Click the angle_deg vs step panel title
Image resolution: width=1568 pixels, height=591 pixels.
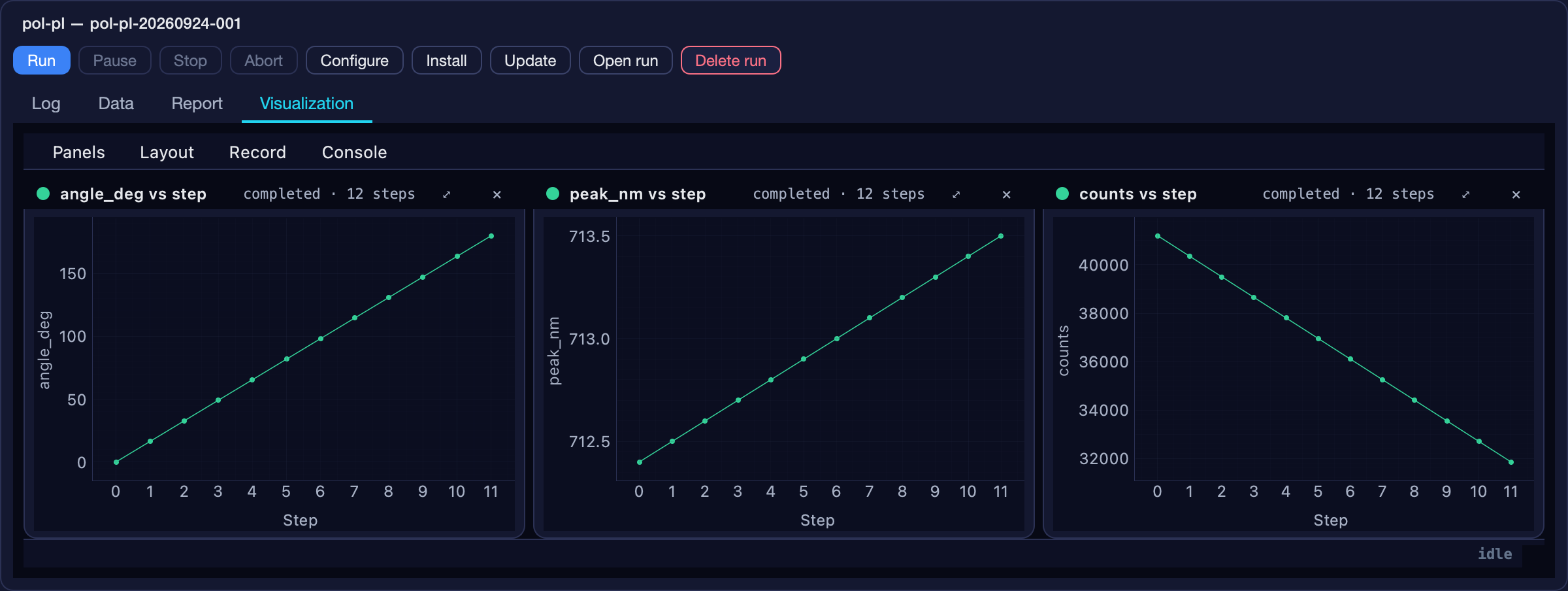[x=133, y=194]
